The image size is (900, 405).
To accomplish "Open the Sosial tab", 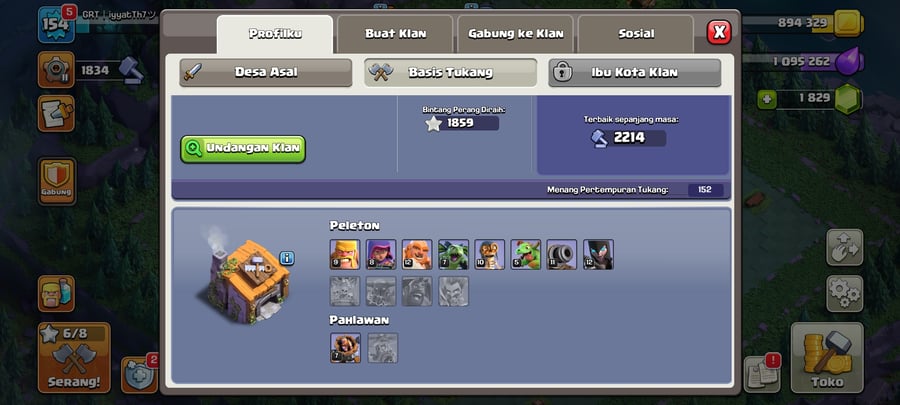I will tap(636, 34).
